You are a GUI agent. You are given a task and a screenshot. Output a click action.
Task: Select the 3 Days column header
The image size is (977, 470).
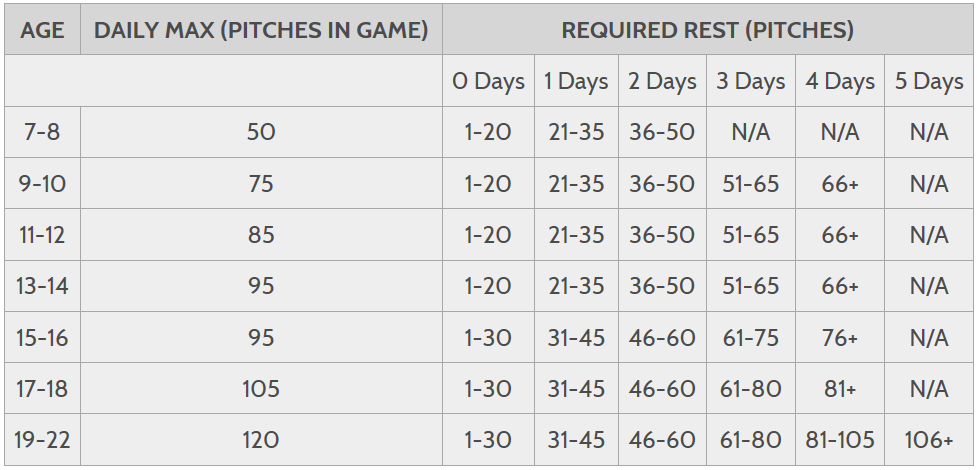click(751, 81)
